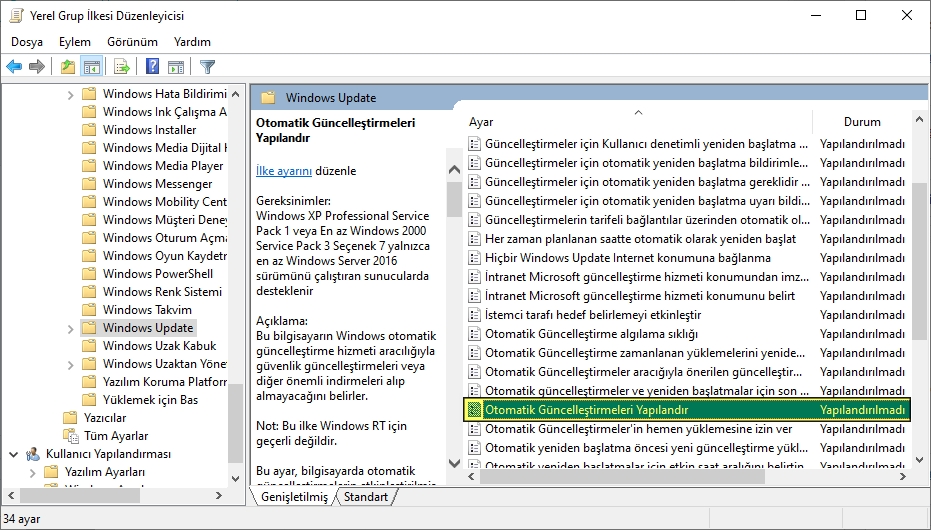Click the policy list horizontal scroll left arrow
The width and height of the screenshot is (931, 530).
tap(471, 476)
